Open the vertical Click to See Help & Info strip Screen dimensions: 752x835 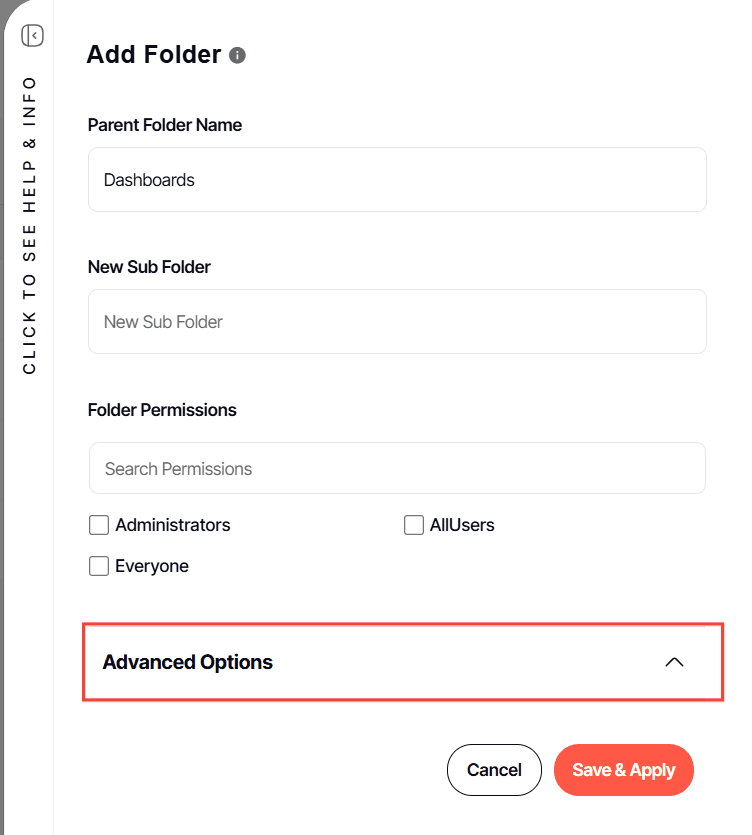(x=29, y=225)
